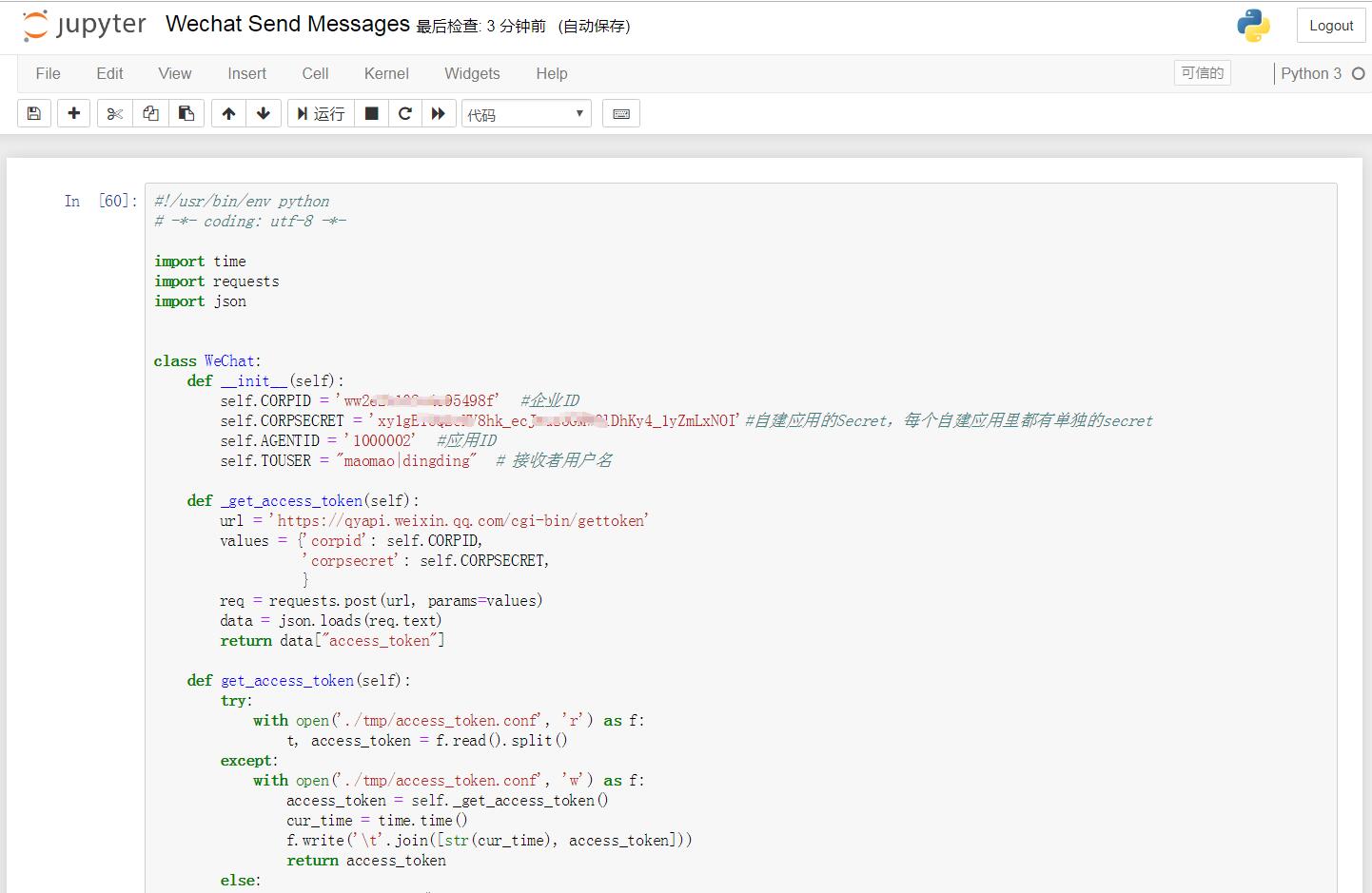Click the 'class WeChat:' line
Image resolution: width=1372 pixels, height=893 pixels.
tap(207, 360)
